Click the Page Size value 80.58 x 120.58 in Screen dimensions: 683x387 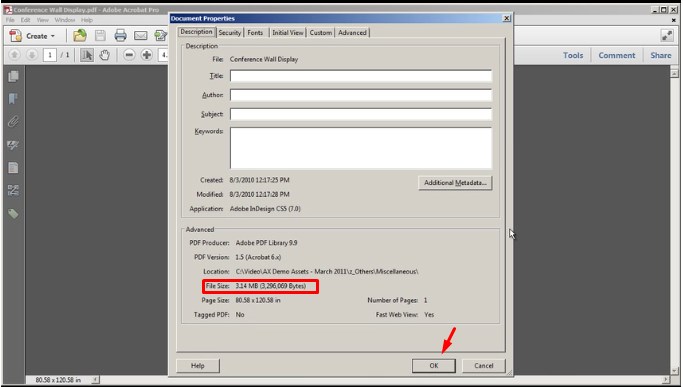(258, 300)
